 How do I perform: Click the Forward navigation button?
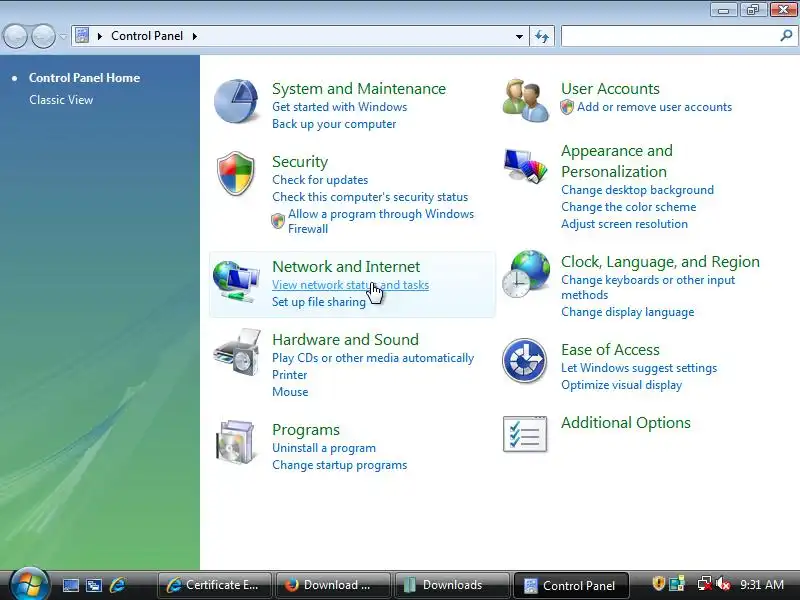point(43,36)
